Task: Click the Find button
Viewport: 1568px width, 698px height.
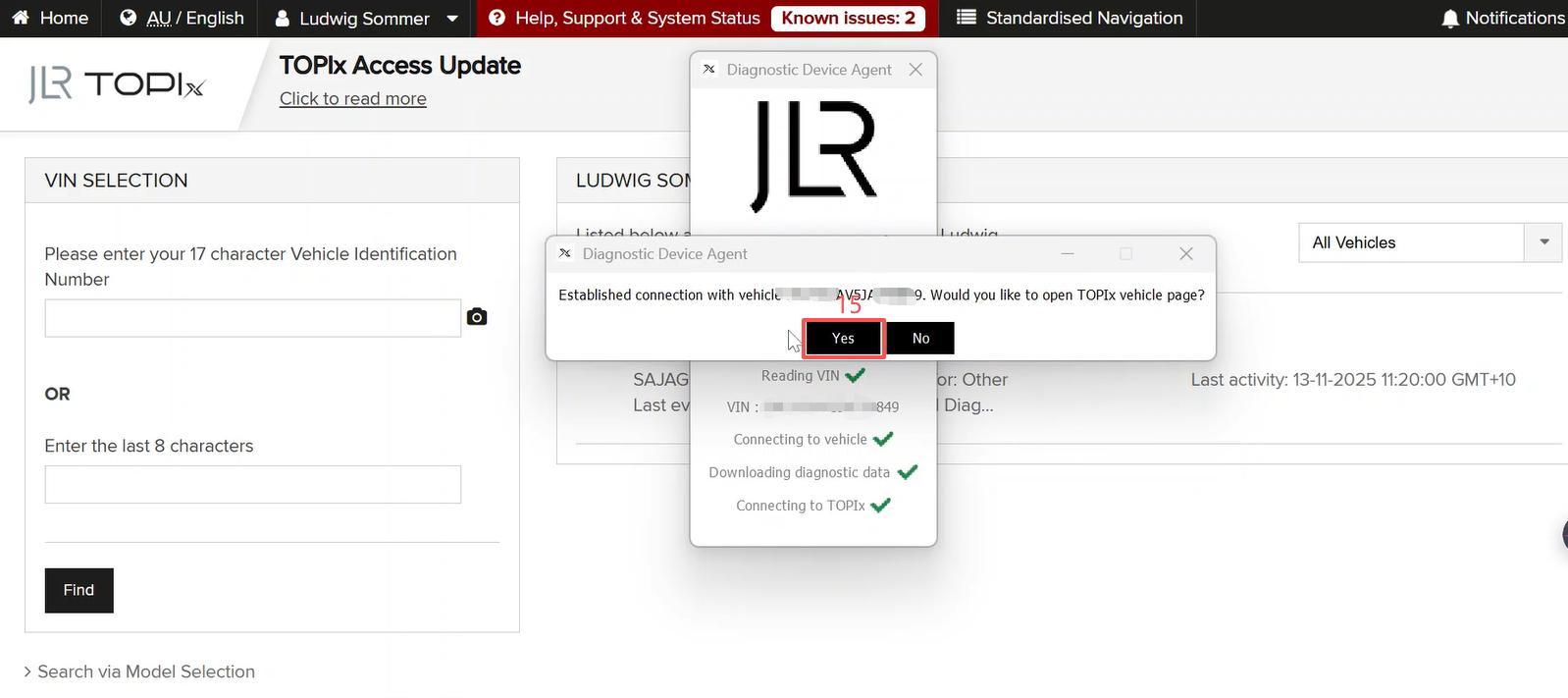Action: [78, 590]
